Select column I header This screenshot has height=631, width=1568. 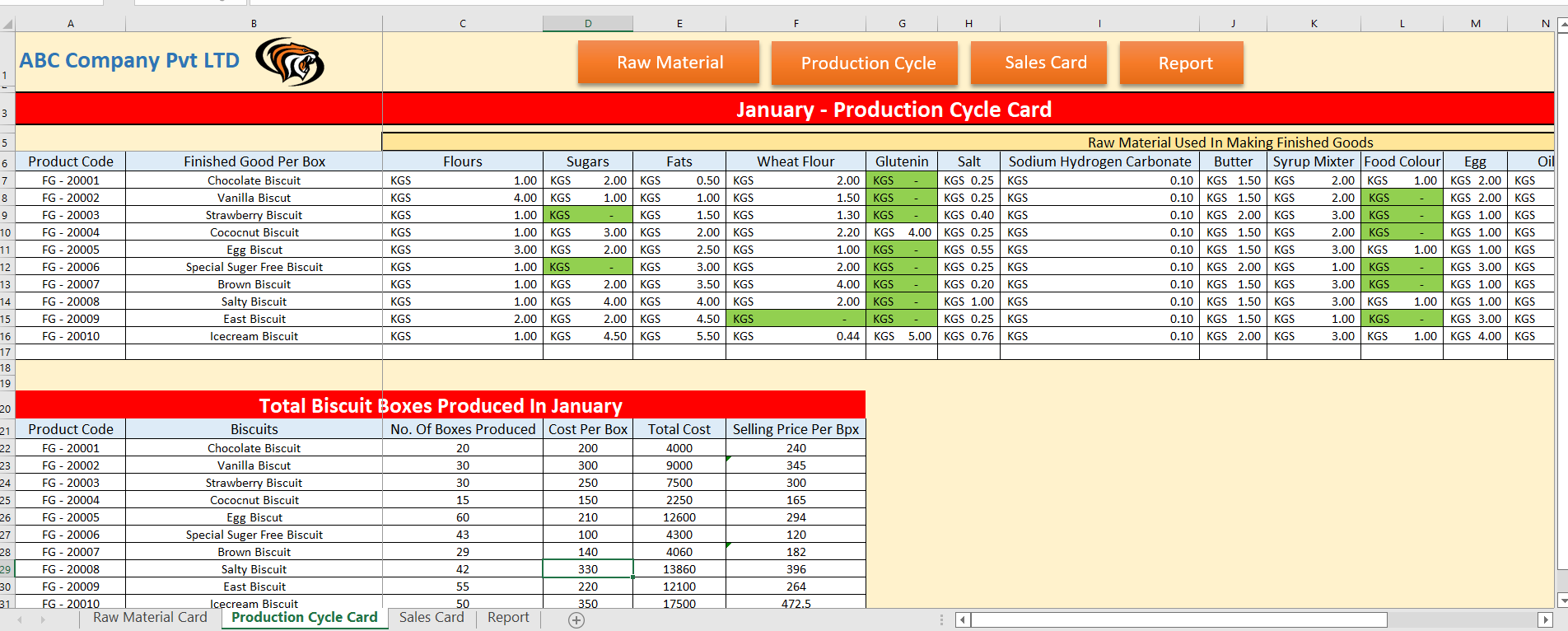[1099, 24]
